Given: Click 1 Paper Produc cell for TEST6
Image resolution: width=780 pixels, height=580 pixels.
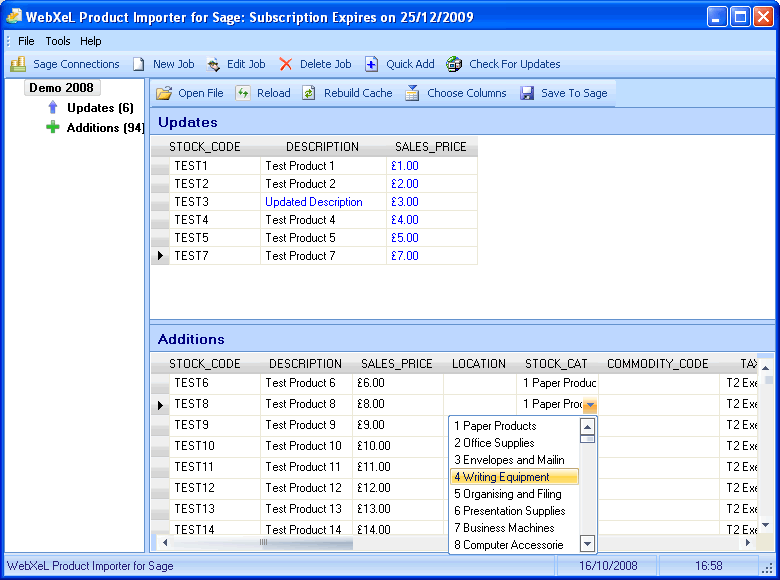Looking at the screenshot, I should point(558,383).
